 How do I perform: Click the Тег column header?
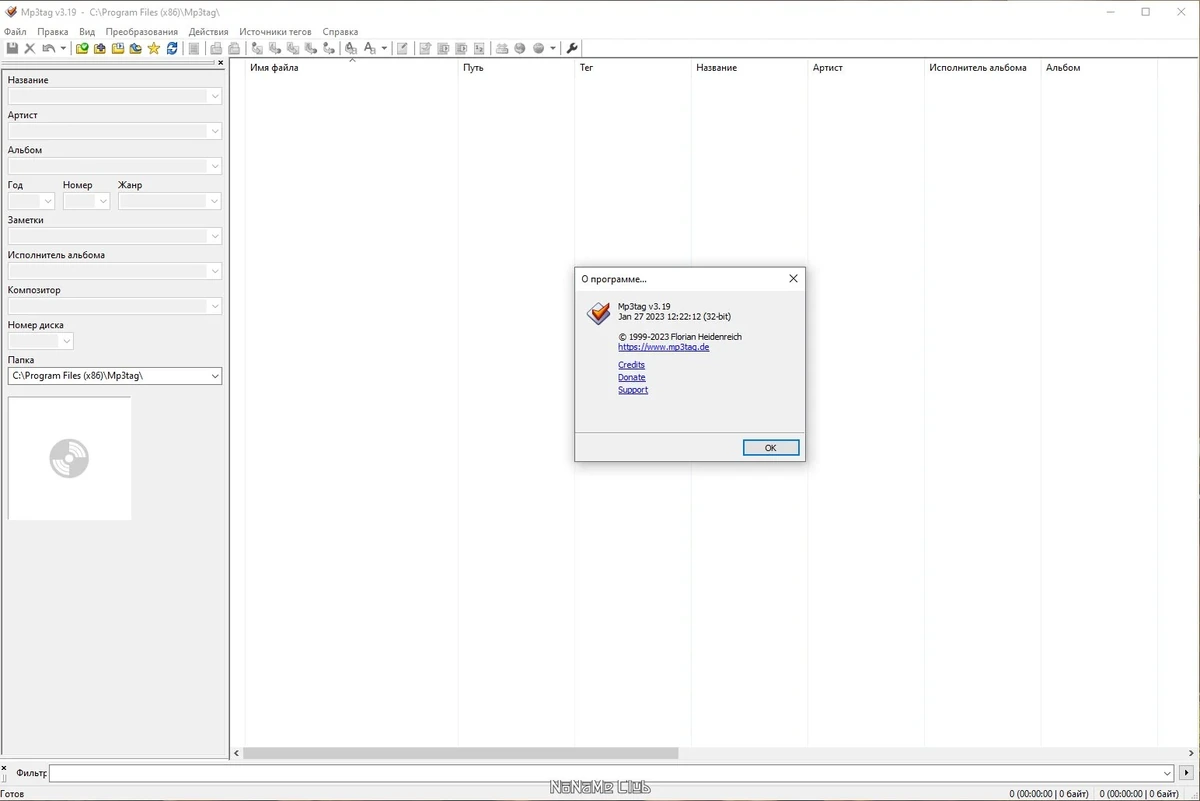[632, 68]
